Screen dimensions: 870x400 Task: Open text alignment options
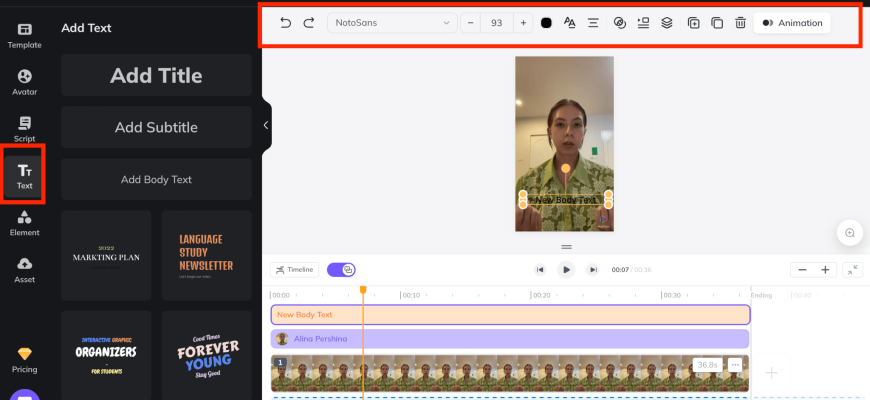coord(593,22)
